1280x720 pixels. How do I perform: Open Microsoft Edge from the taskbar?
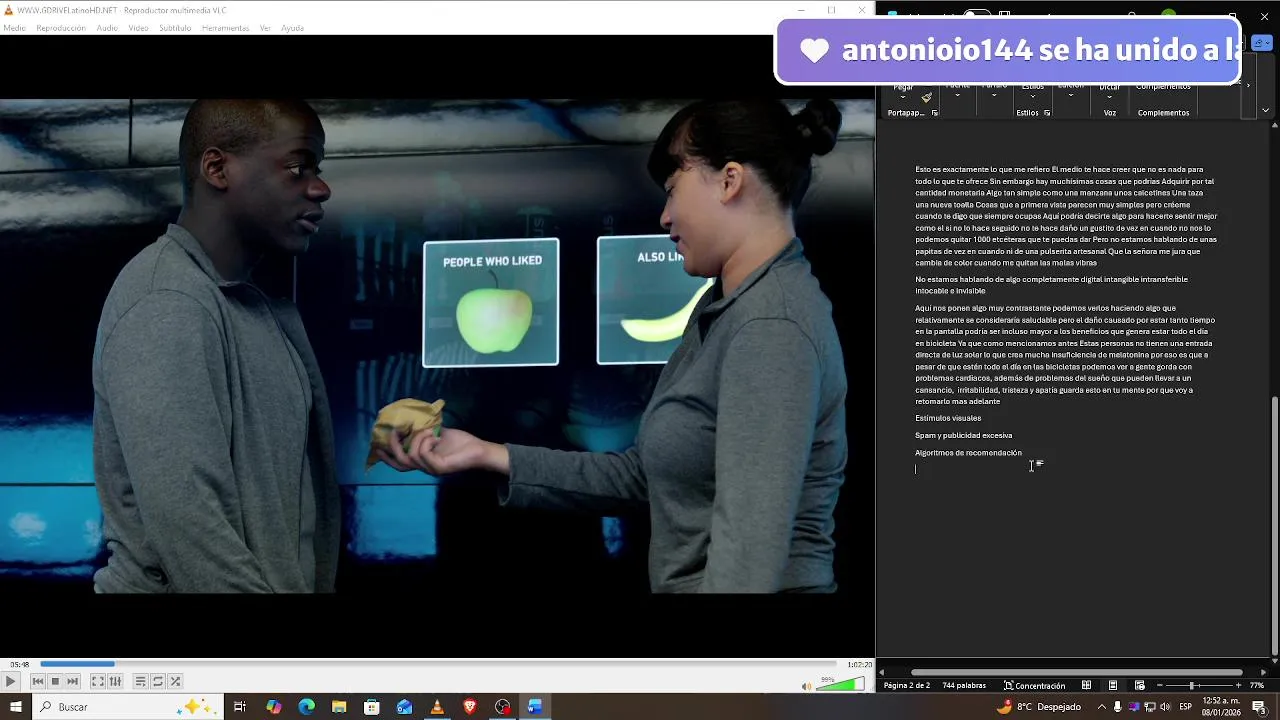pyautogui.click(x=307, y=707)
